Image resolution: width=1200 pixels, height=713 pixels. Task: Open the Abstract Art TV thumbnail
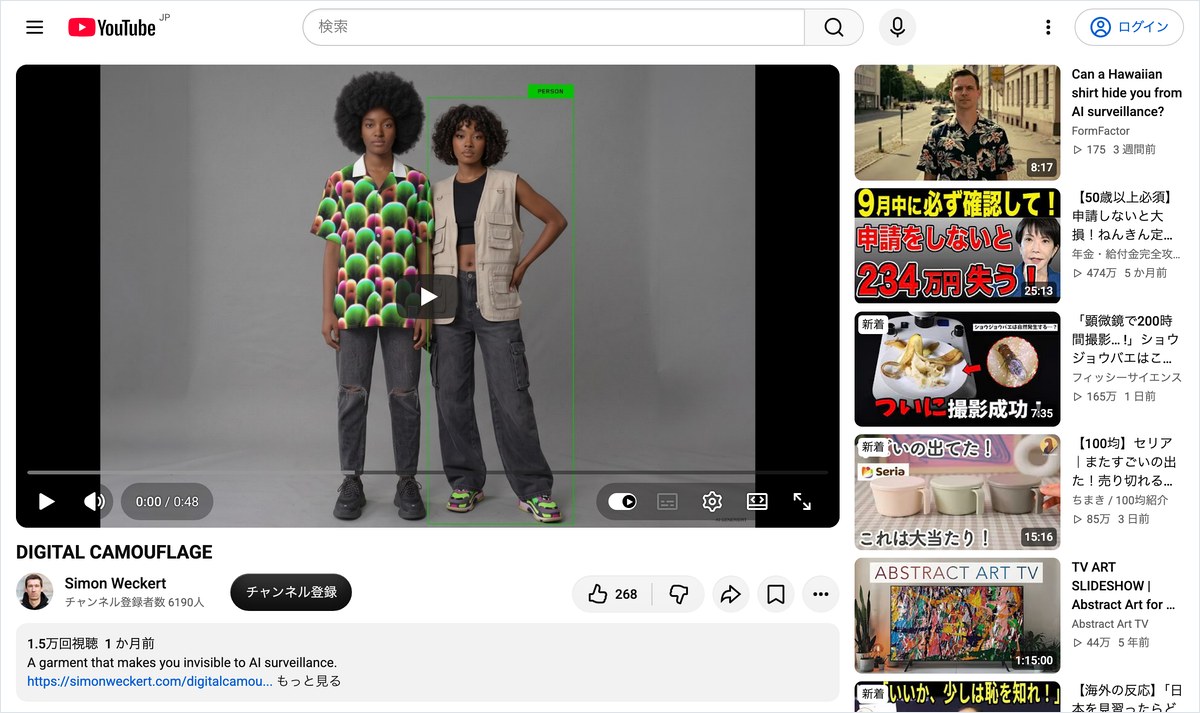tap(957, 615)
